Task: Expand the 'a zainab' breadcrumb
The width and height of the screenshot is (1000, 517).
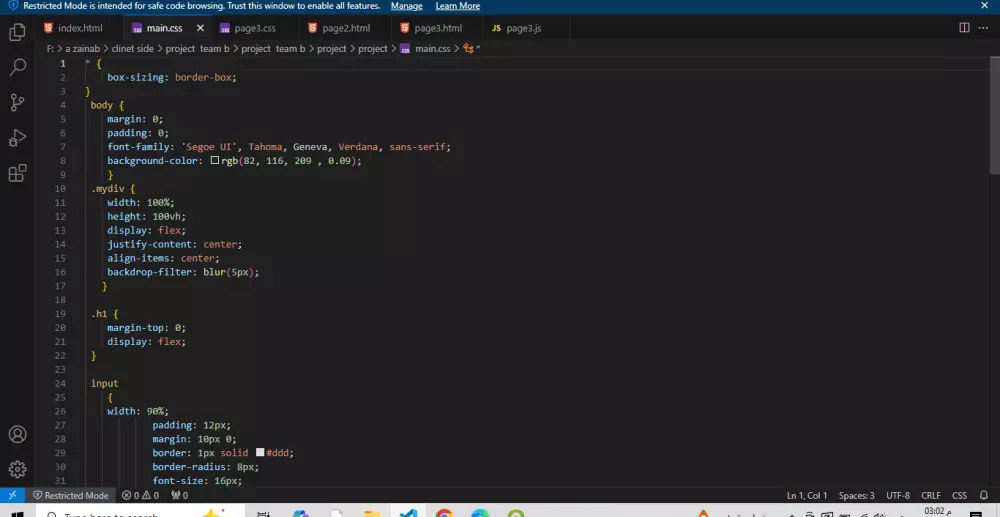Action: pyautogui.click(x=82, y=48)
